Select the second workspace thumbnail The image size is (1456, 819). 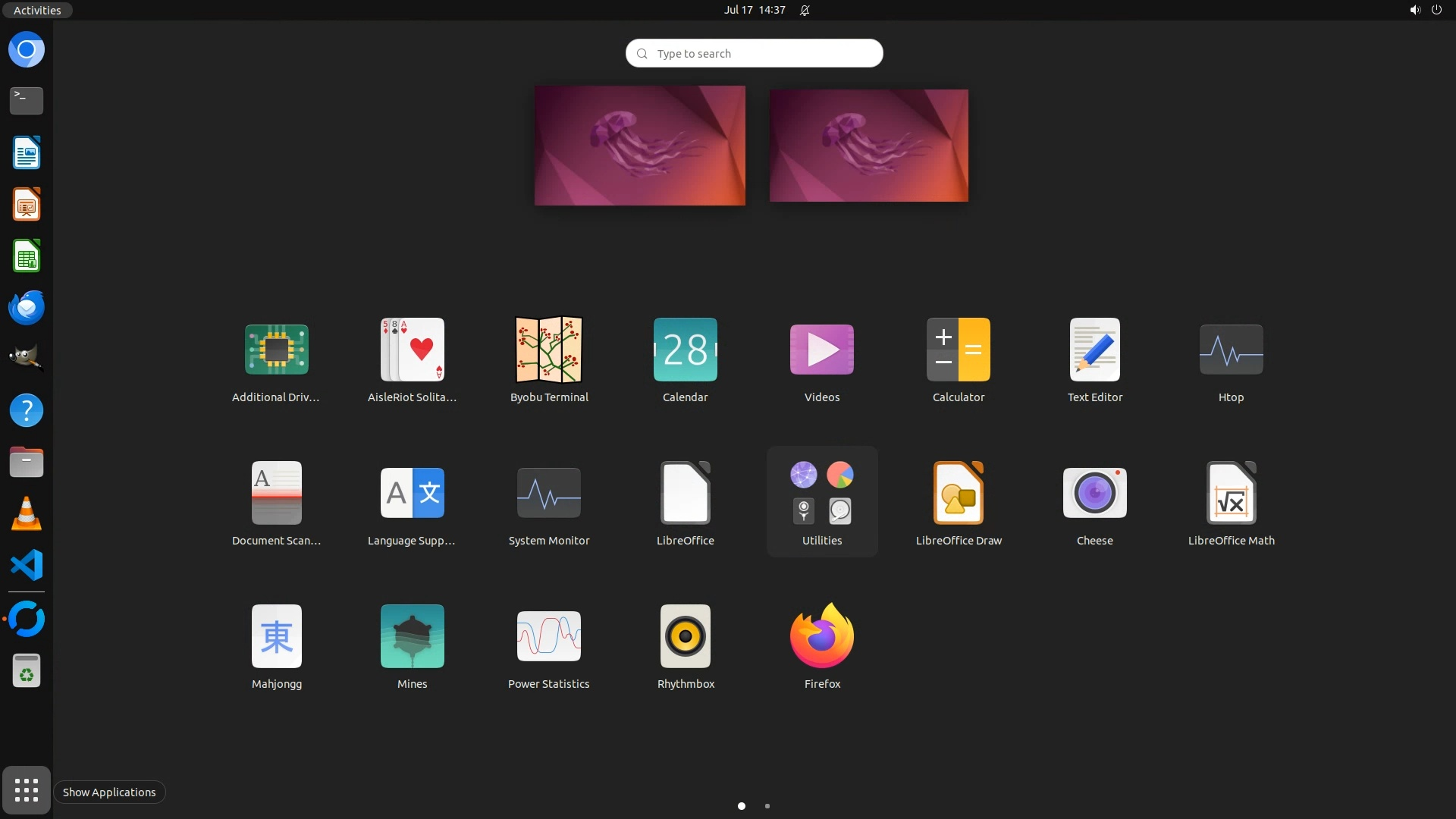tap(868, 146)
